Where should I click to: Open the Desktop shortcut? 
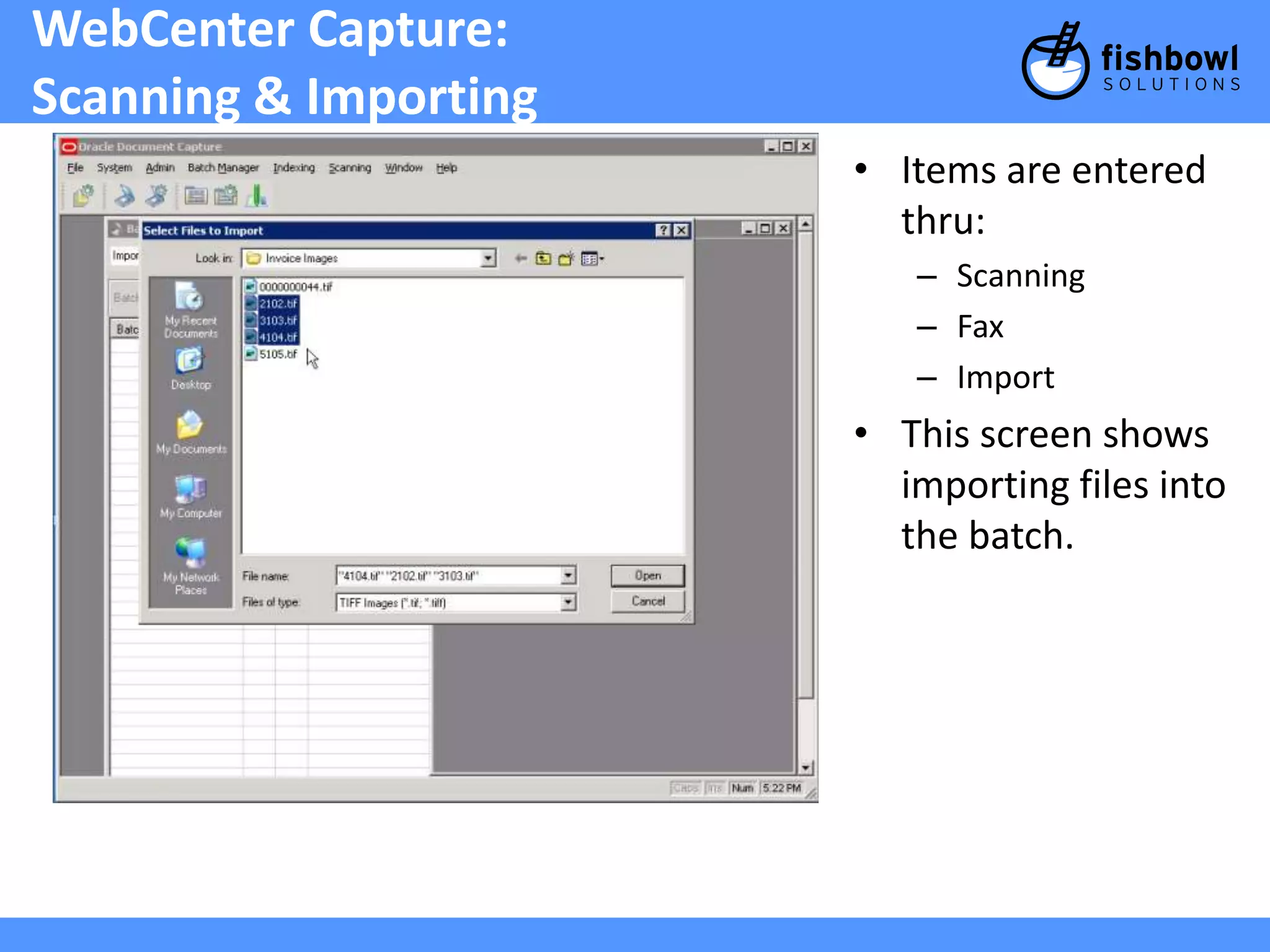[190, 369]
